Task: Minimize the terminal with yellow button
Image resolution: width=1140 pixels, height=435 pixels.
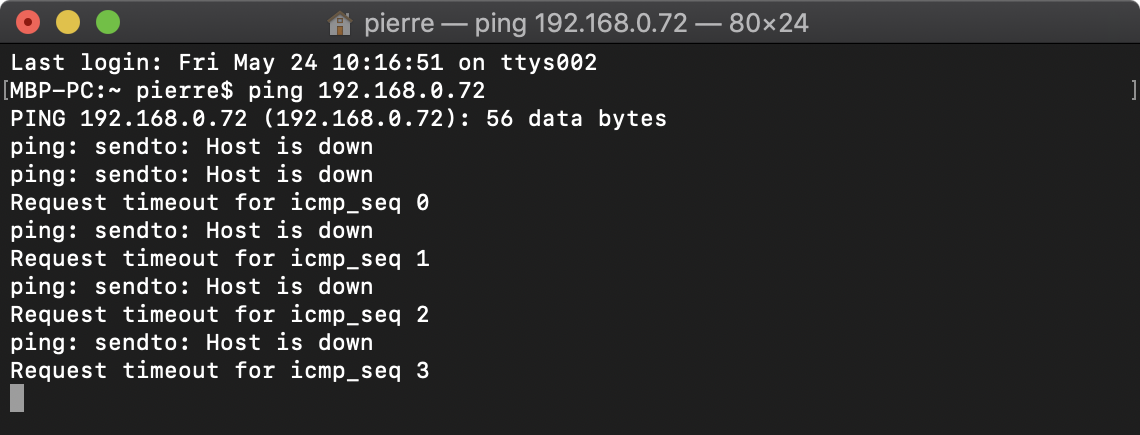Action: point(68,23)
